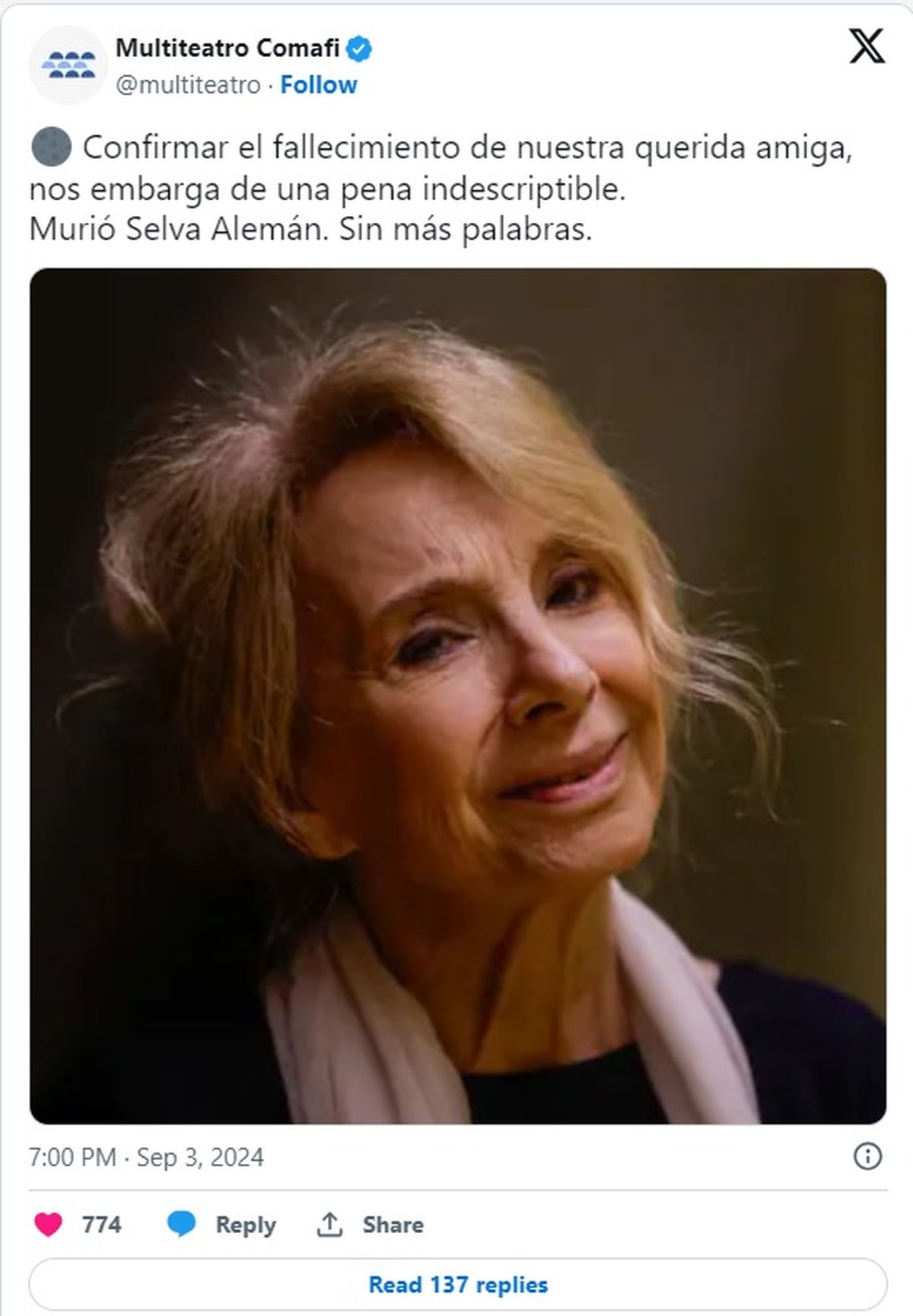Like the tweet with the heart icon
The image size is (913, 1316).
(49, 1224)
